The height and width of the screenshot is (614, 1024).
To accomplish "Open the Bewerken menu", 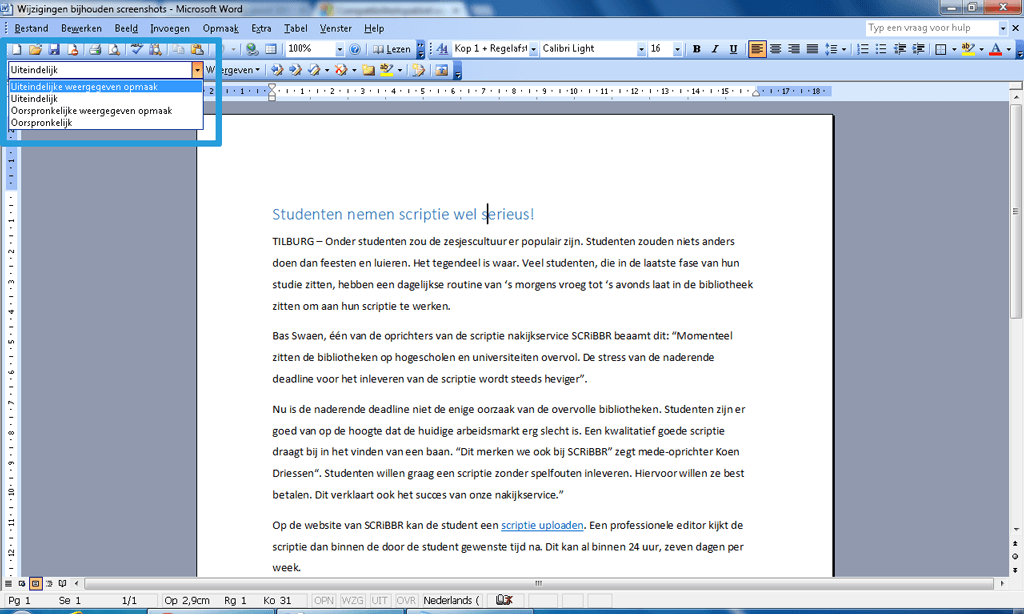I will coord(81,28).
